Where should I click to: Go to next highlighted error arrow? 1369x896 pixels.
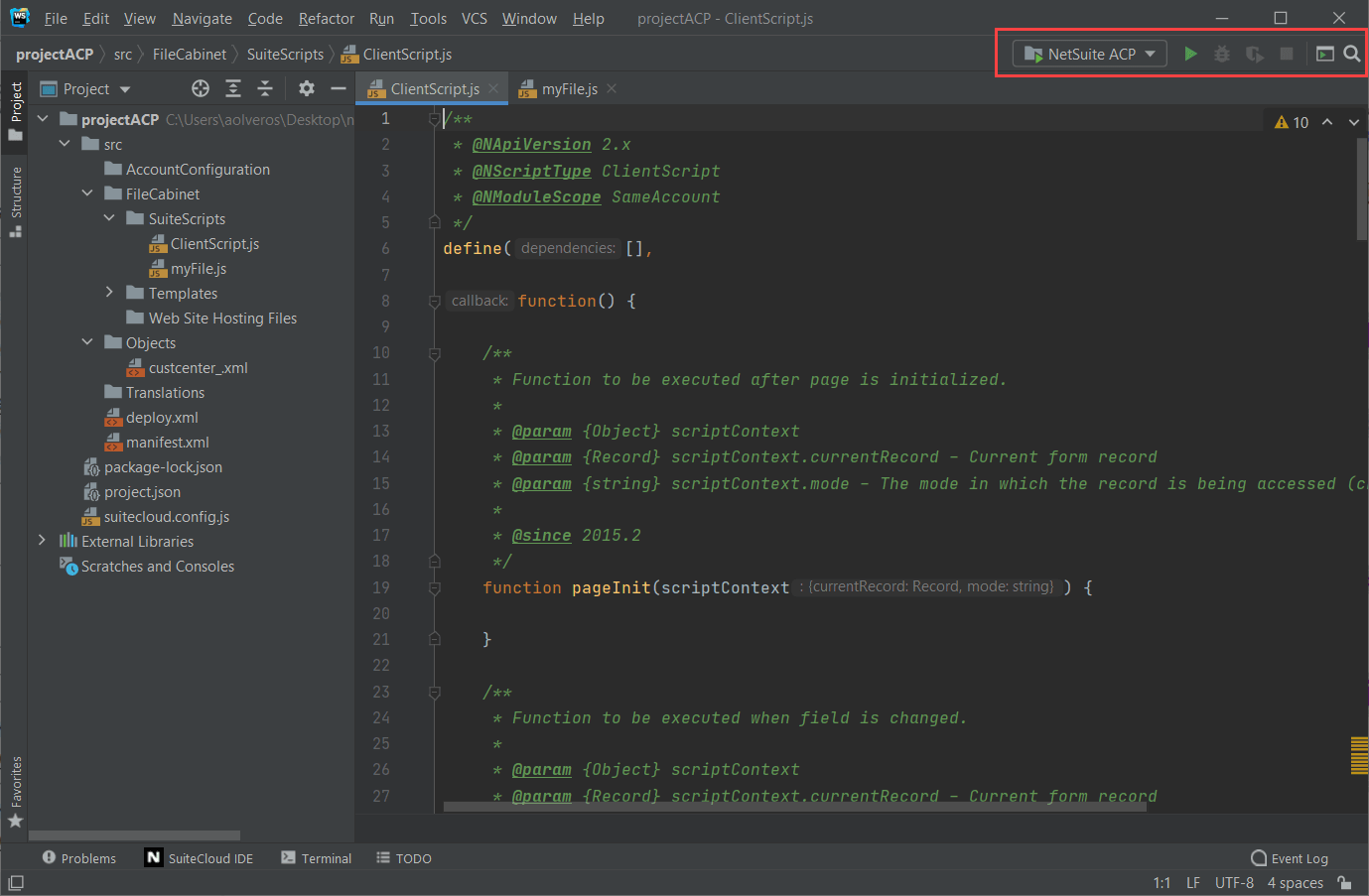[x=1354, y=122]
